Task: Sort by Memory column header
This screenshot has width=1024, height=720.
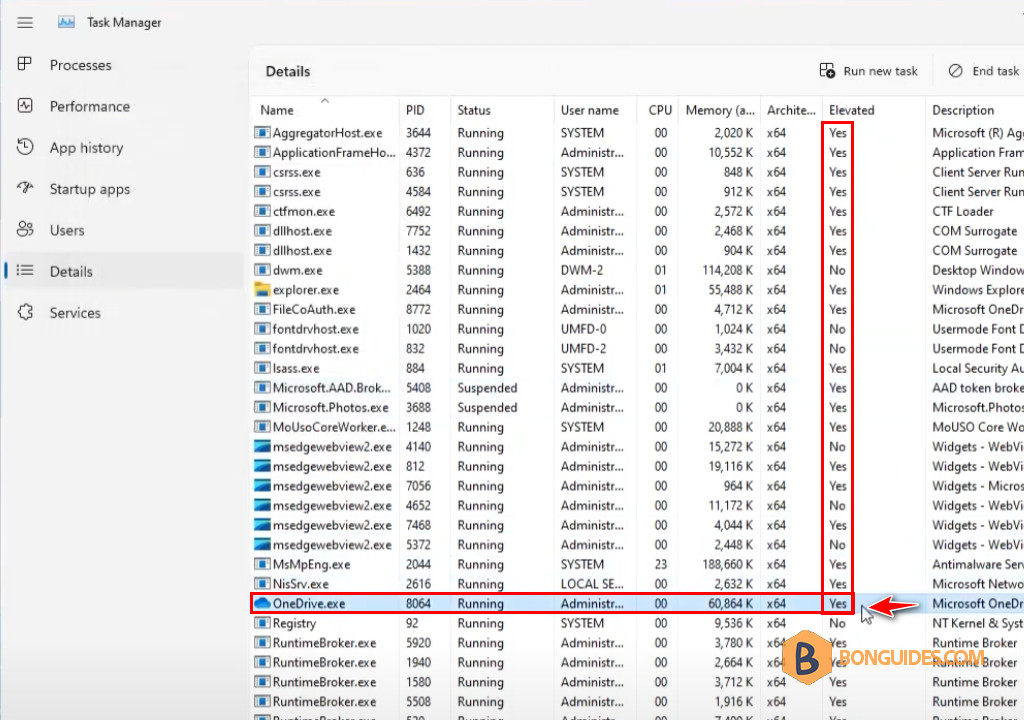Action: pyautogui.click(x=720, y=110)
